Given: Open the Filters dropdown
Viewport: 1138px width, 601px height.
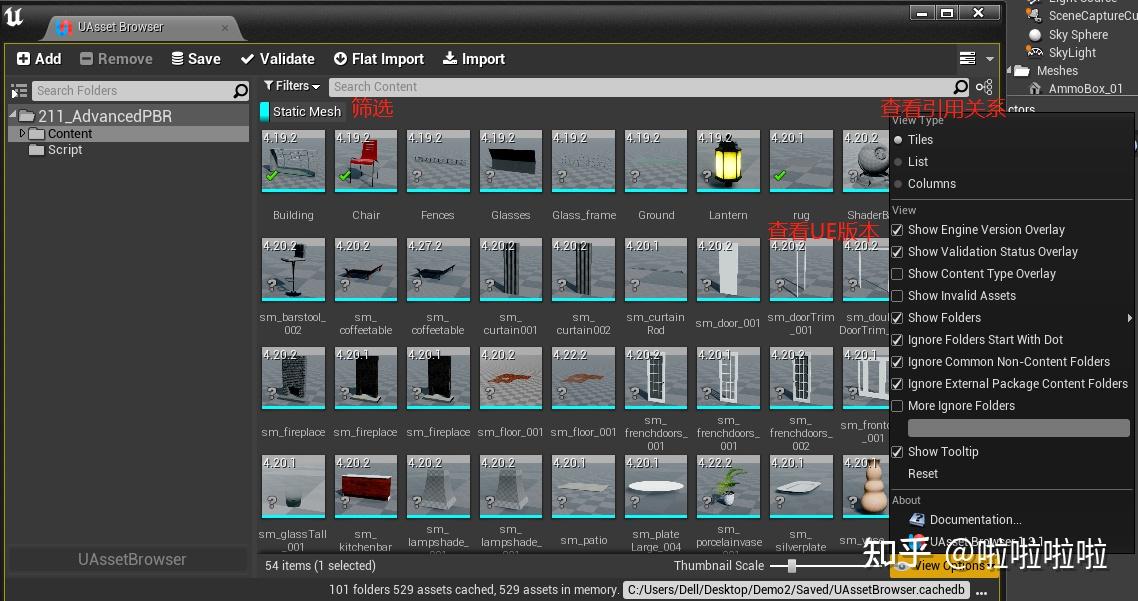Looking at the screenshot, I should [x=292, y=86].
